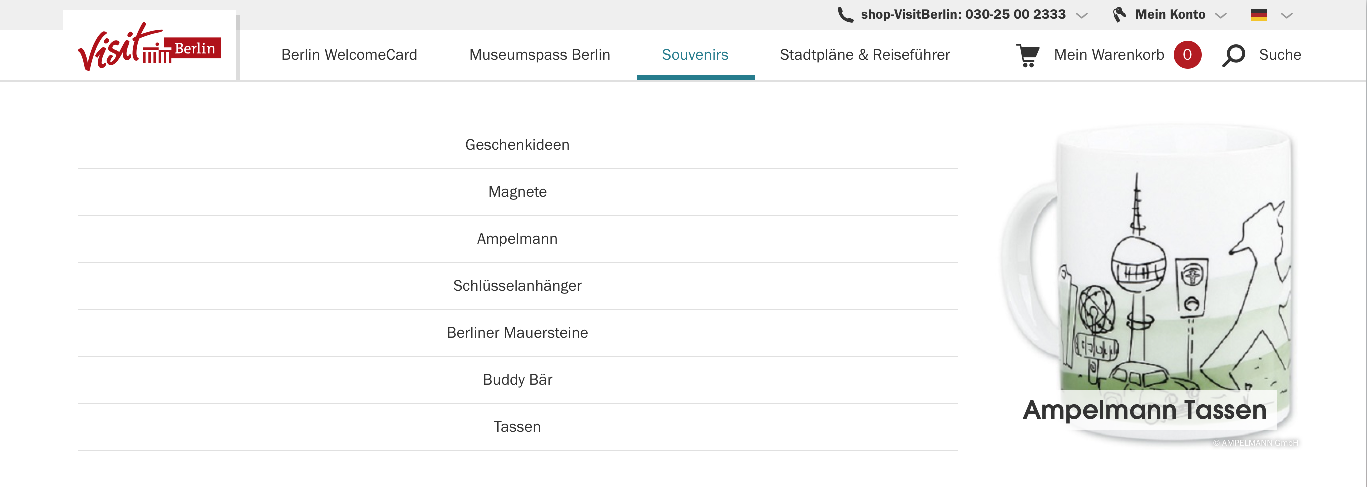Click the German flag icon
The image size is (1367, 487).
(x=1259, y=15)
